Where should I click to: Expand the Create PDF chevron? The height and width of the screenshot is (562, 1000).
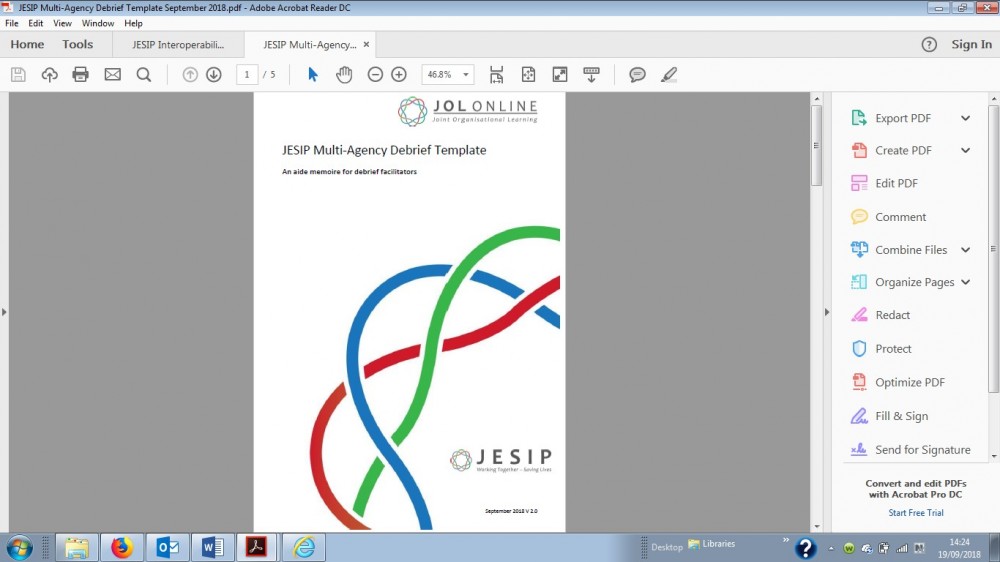click(966, 151)
